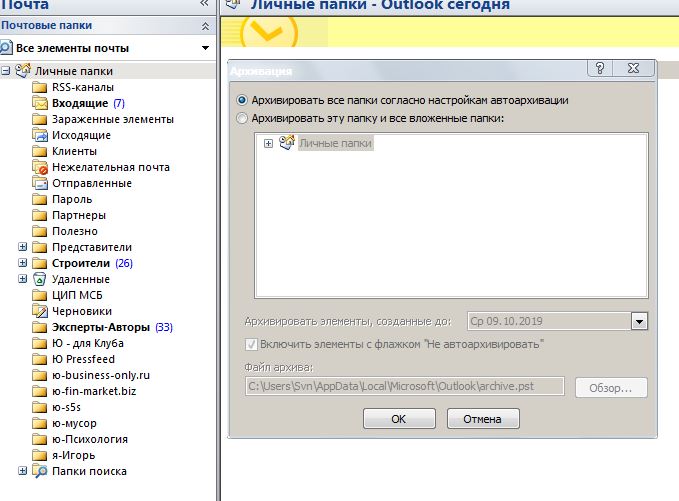This screenshot has height=501, width=679.
Task: Click the Пароль folder icon
Action: click(39, 200)
